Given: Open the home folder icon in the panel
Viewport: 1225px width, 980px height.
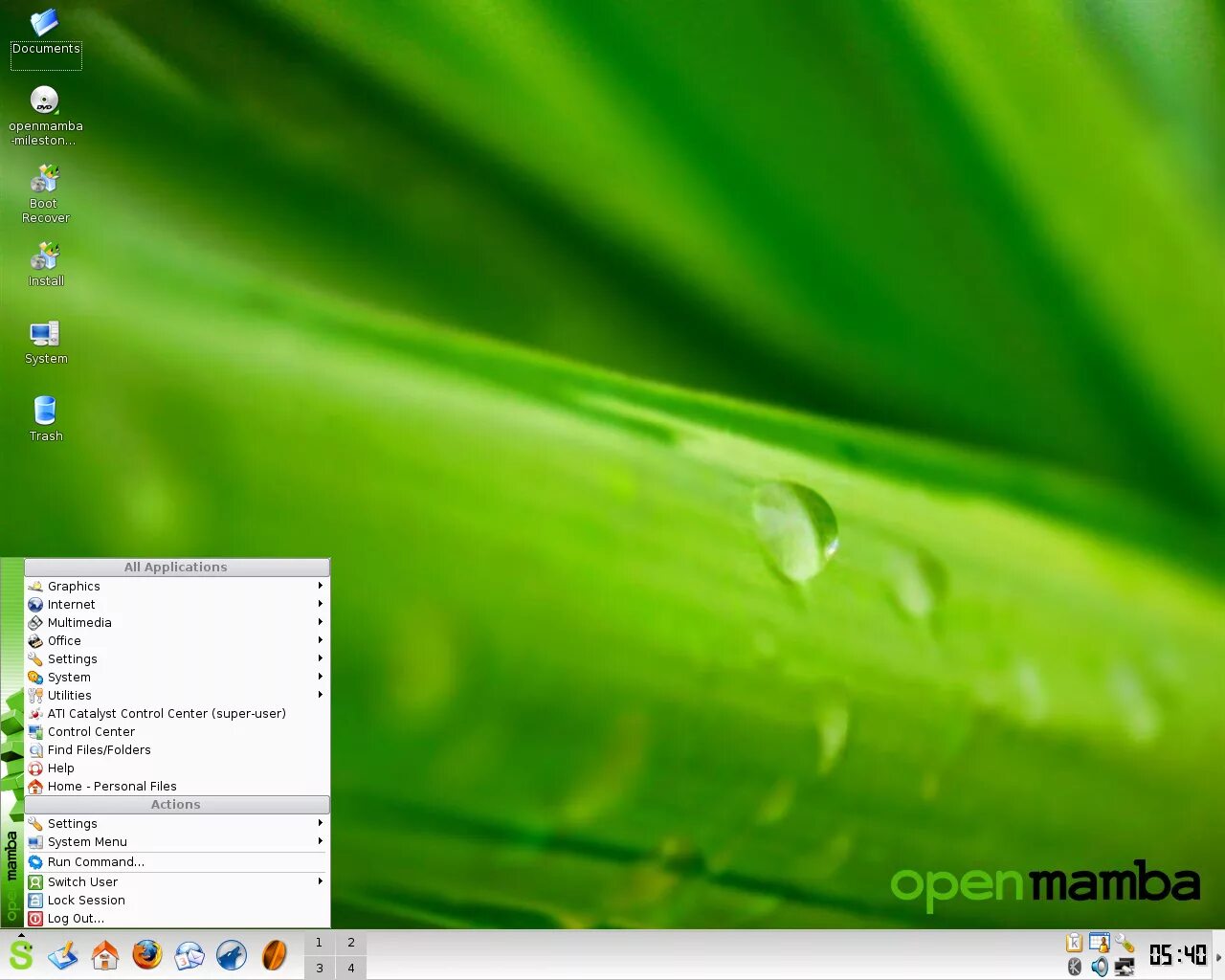Looking at the screenshot, I should tap(105, 955).
